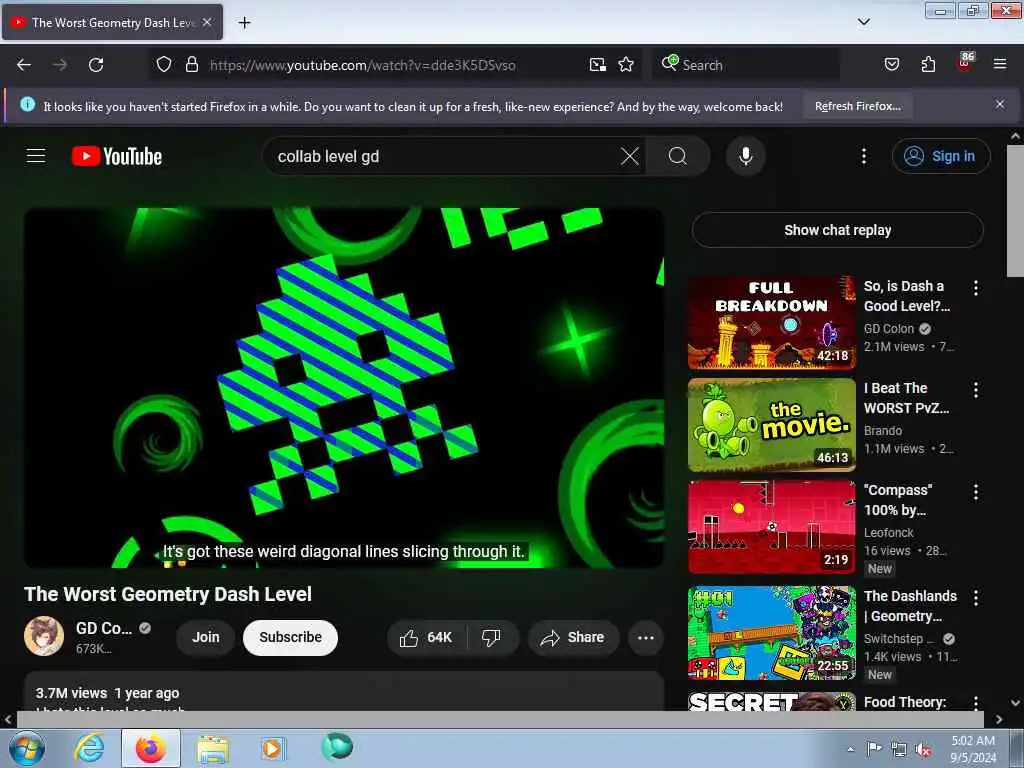Open Full Breakdown video thumbnail

772,323
